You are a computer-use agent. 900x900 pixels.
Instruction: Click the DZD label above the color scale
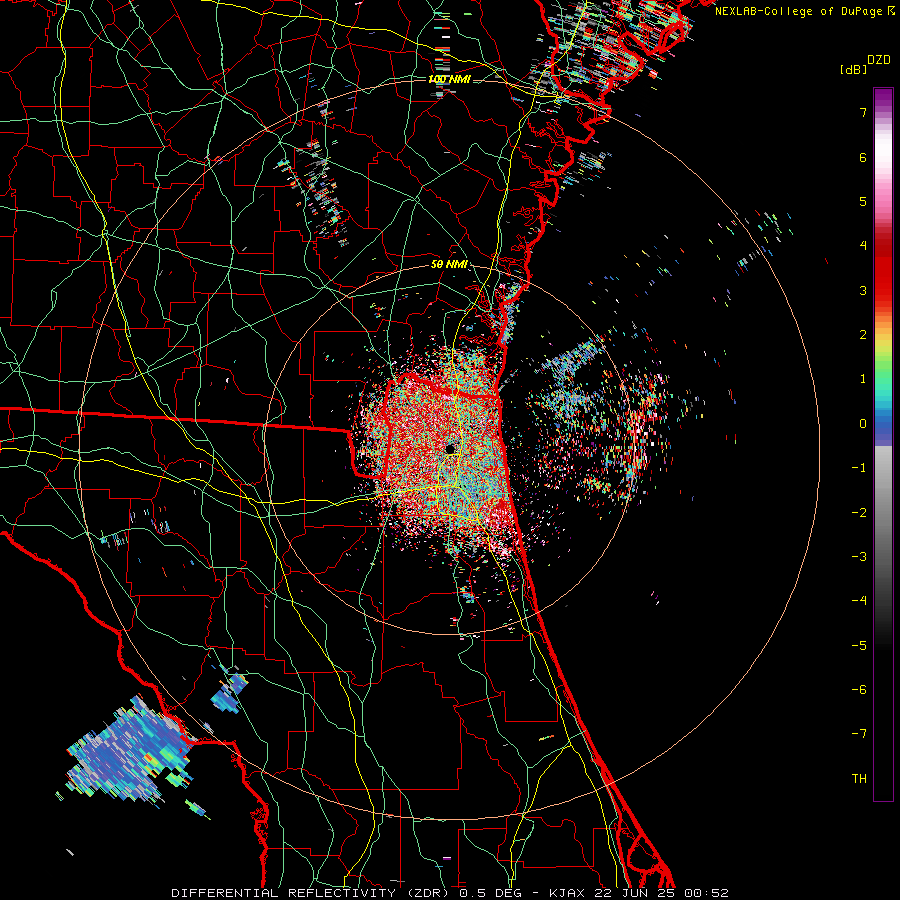pos(879,60)
